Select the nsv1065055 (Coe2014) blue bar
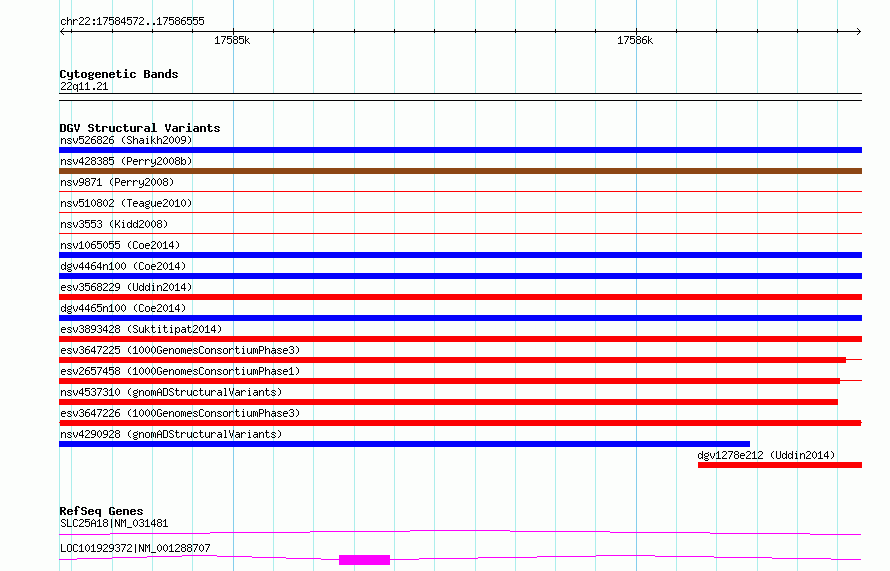 [460, 255]
